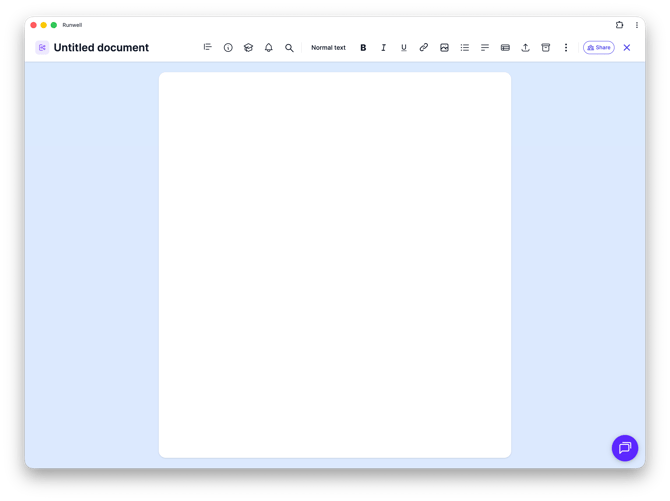Insert a hyperlink
This screenshot has width=670, height=501.
(x=423, y=47)
